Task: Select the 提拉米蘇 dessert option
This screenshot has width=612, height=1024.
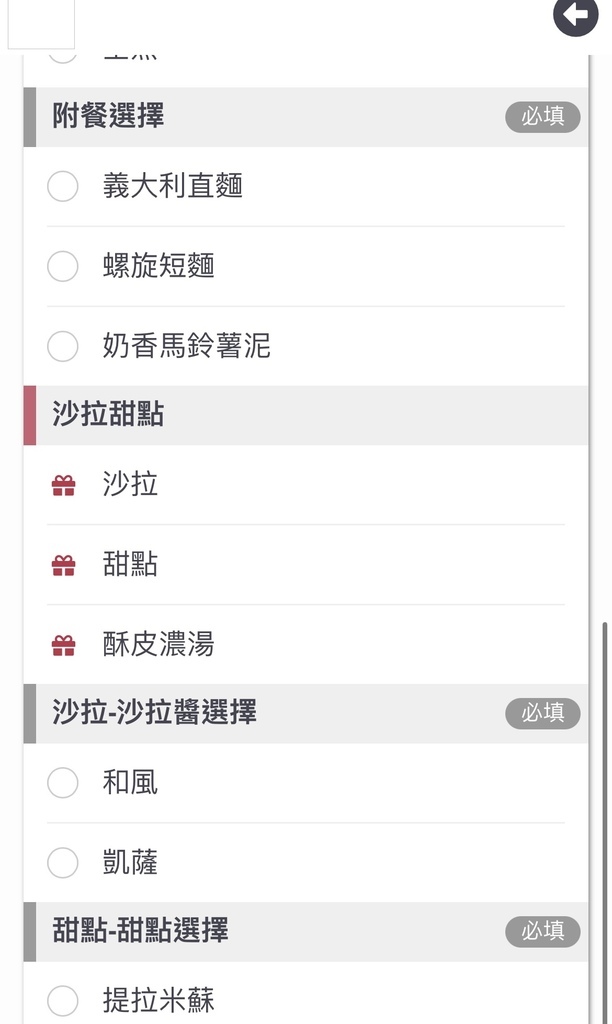Action: pyautogui.click(x=63, y=1000)
